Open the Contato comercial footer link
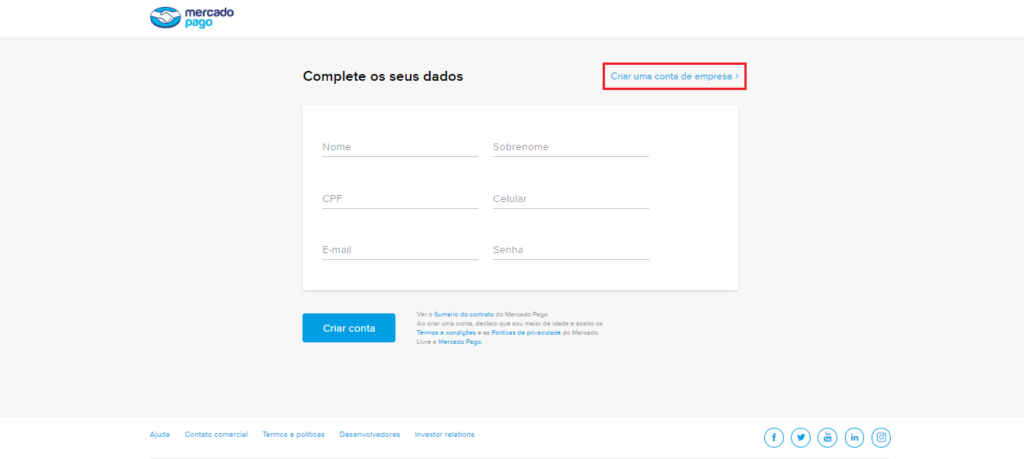The width and height of the screenshot is (1024, 459). pos(216,434)
